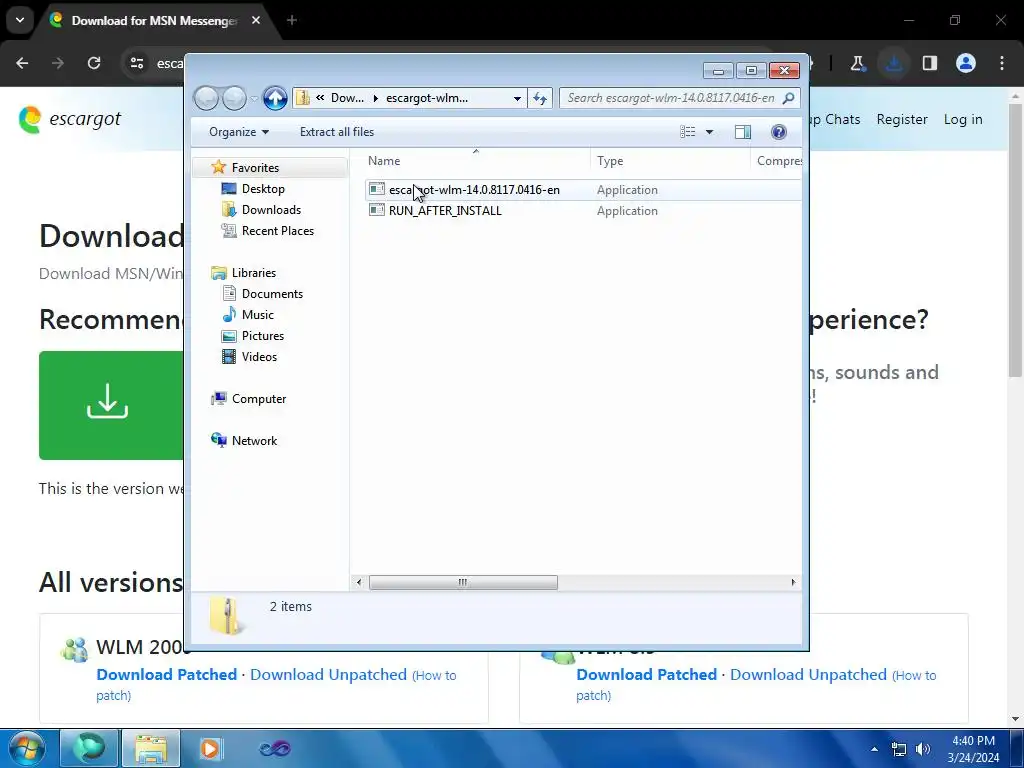Open the view options dropdown arrow
Viewport: 1024px width, 768px height.
tap(709, 132)
